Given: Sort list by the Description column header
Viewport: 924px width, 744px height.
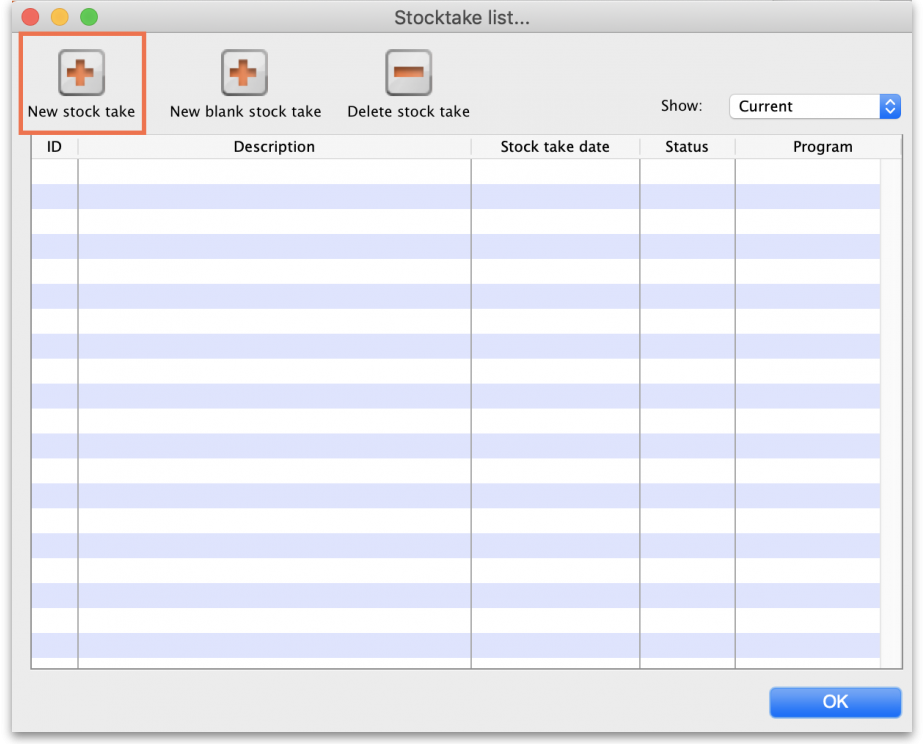Looking at the screenshot, I should (x=274, y=147).
